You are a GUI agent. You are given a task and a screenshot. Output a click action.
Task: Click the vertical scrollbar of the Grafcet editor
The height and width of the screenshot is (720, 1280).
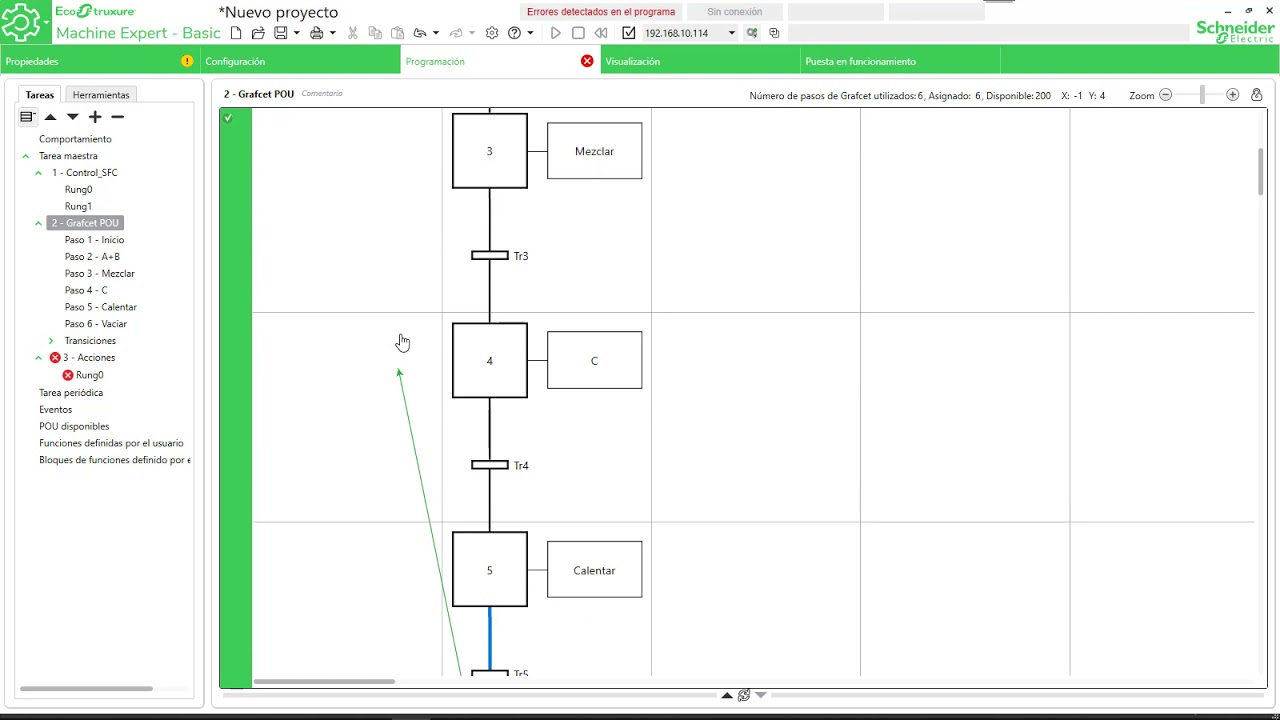click(x=1260, y=171)
